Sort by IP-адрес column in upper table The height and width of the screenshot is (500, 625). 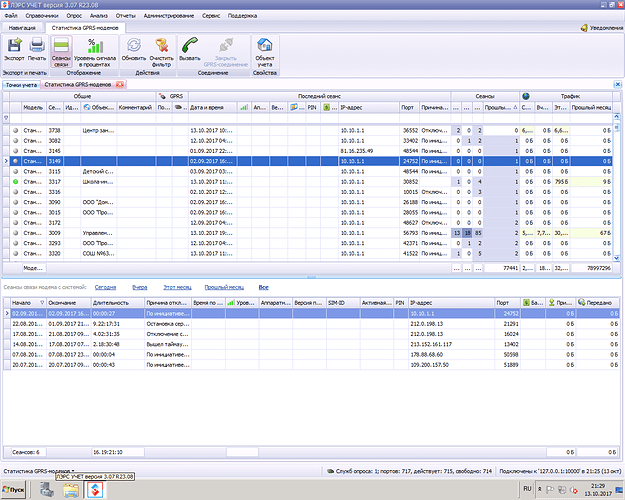coord(369,108)
